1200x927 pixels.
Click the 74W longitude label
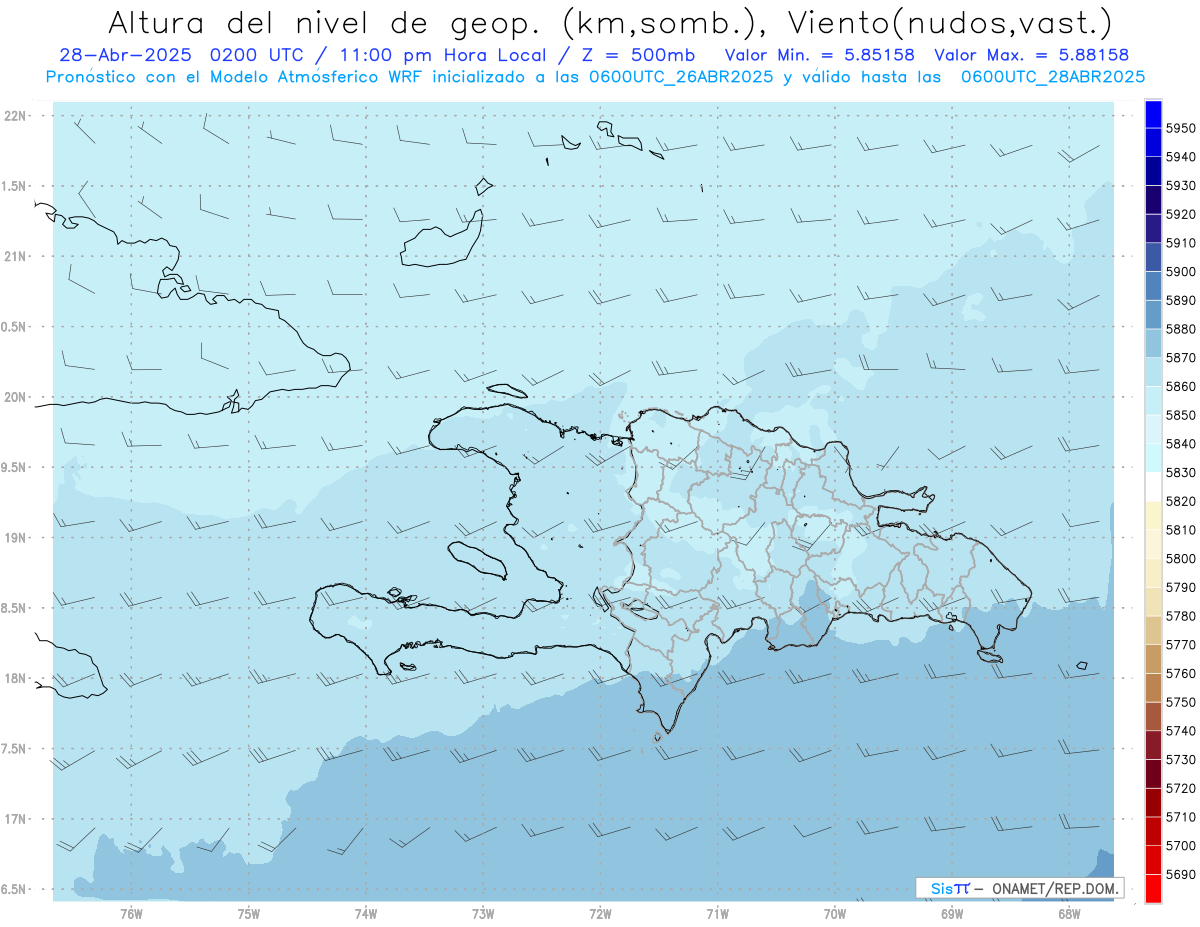click(366, 913)
